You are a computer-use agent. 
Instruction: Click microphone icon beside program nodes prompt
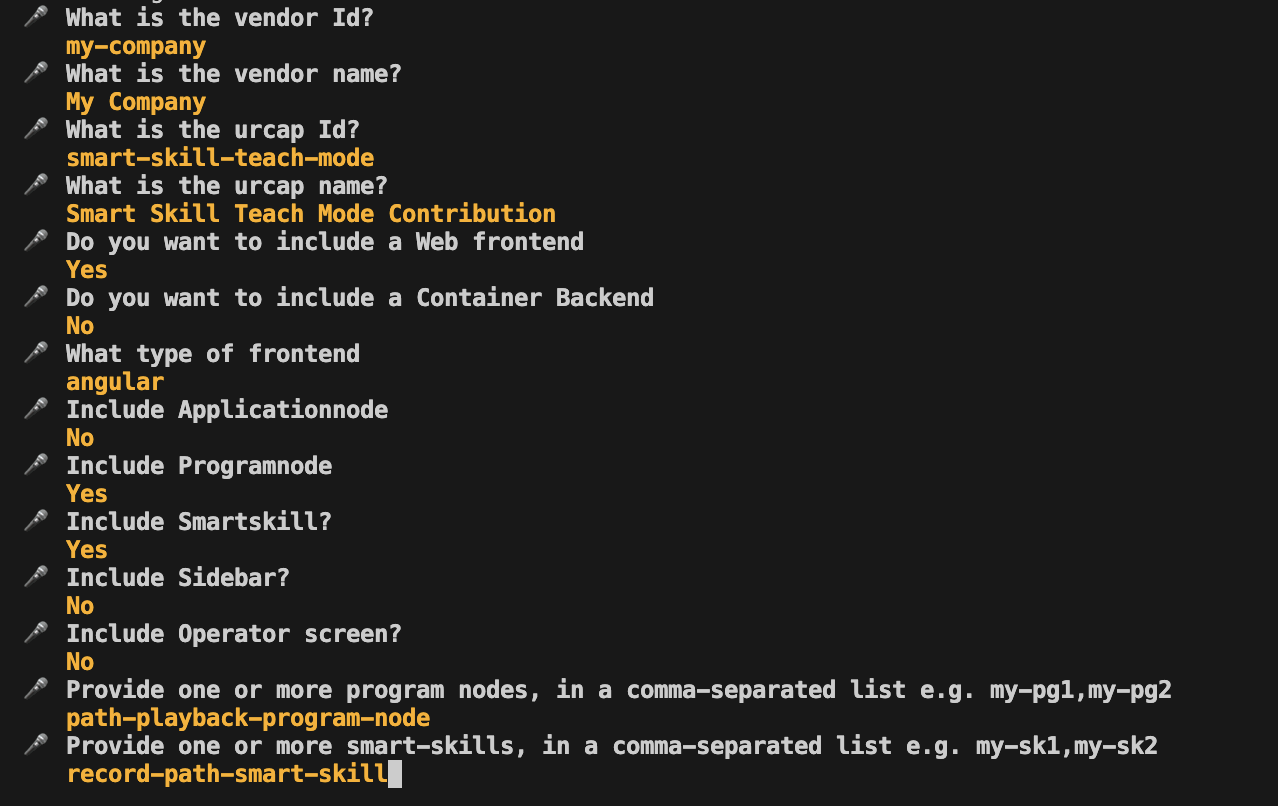(36, 689)
